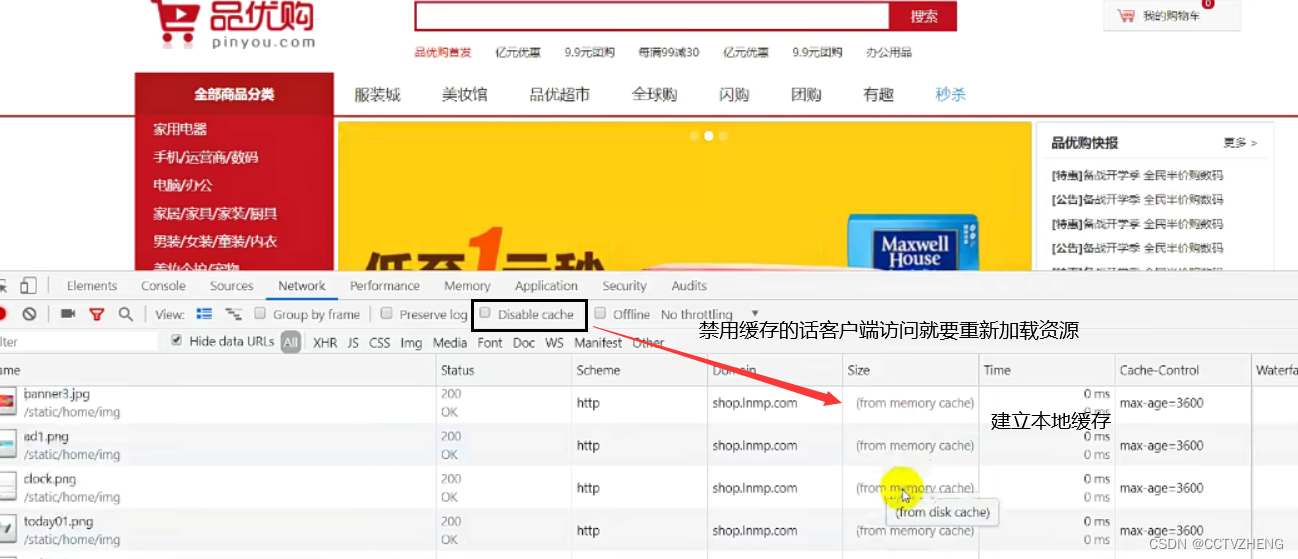Viewport: 1298px width, 559px height.
Task: Filter requests by Doc
Action: 524,342
